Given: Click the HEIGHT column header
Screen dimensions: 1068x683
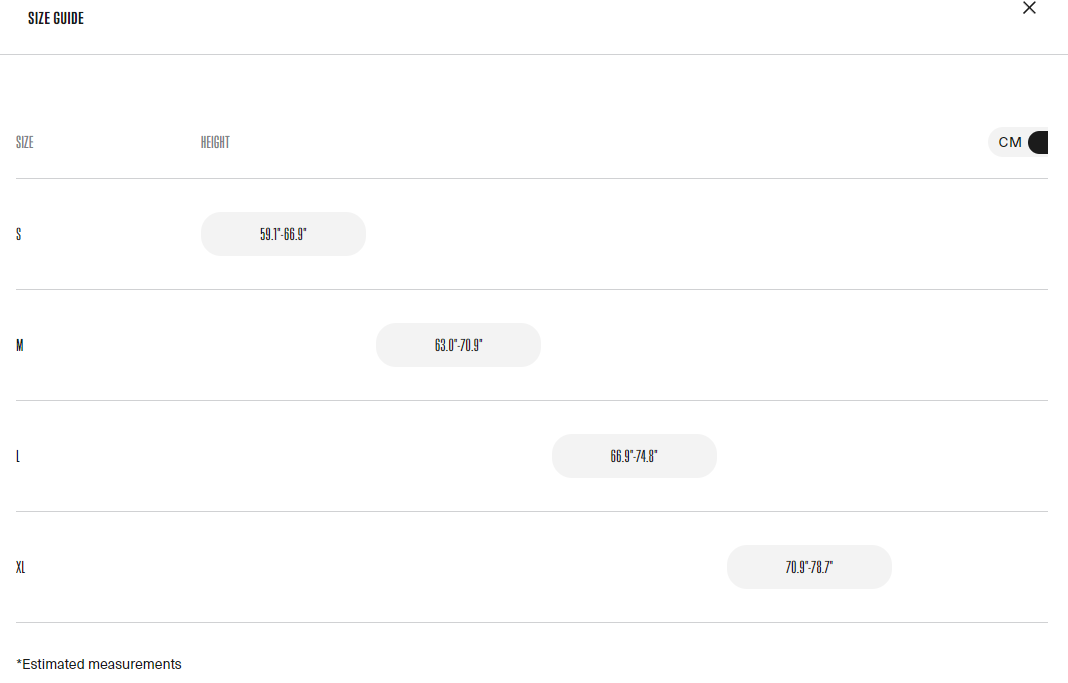Looking at the screenshot, I should pyautogui.click(x=215, y=143).
